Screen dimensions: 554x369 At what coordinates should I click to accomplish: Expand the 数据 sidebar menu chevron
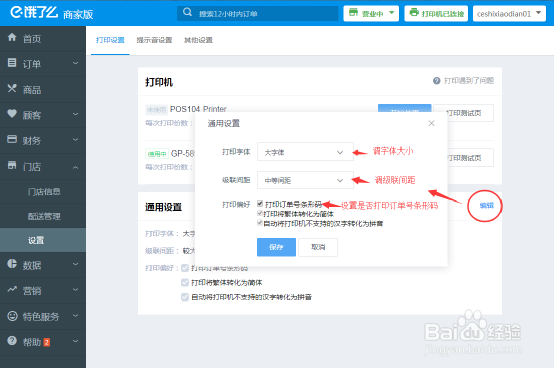(x=75, y=264)
